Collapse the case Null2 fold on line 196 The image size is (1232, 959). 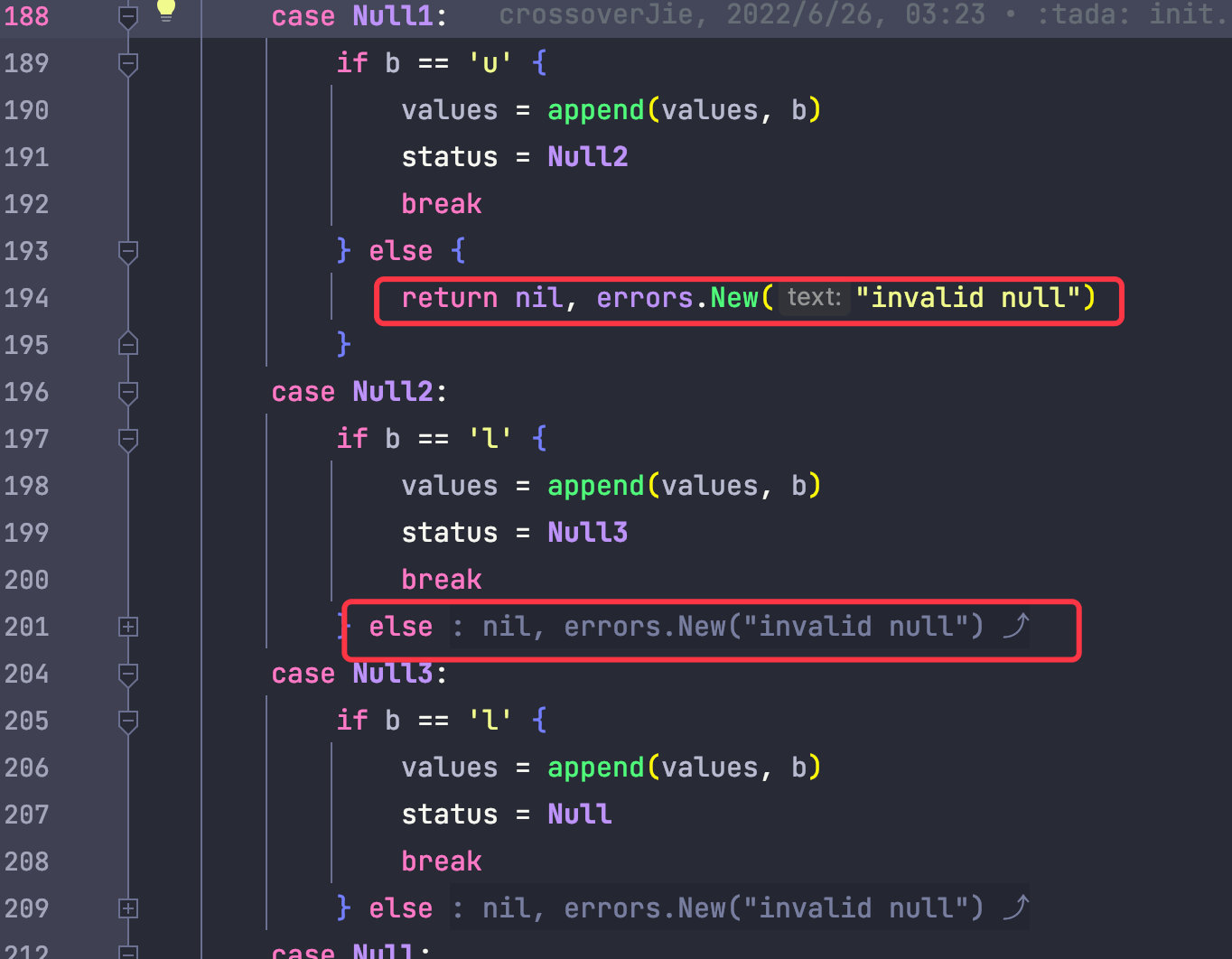pos(128,392)
